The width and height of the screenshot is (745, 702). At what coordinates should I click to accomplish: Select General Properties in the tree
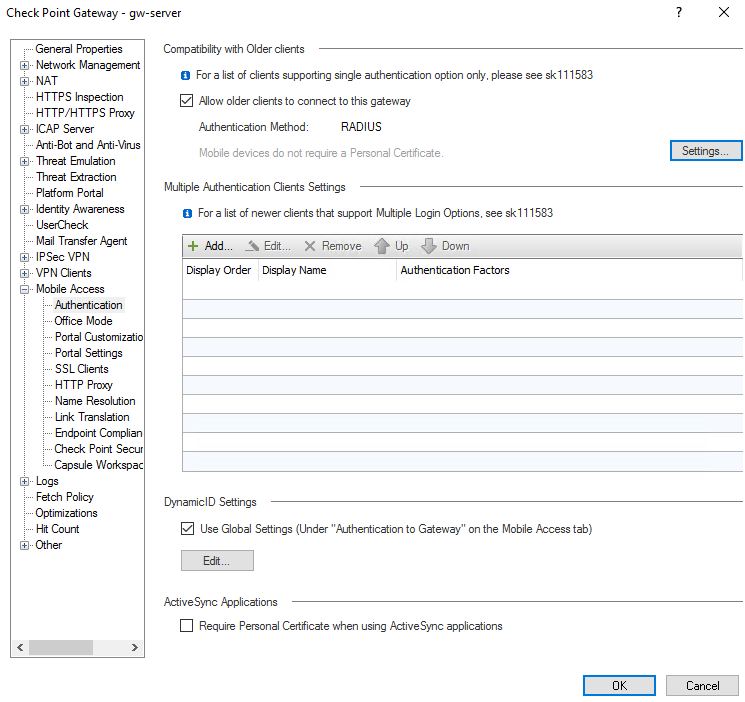tap(79, 49)
